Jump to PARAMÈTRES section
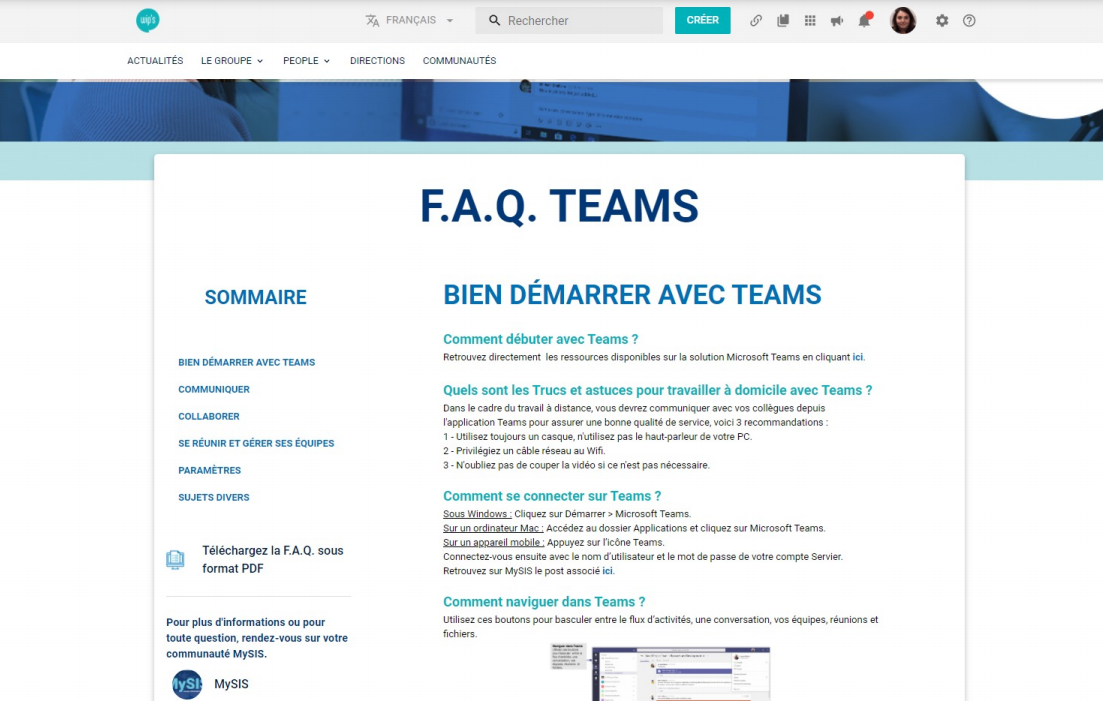 pyautogui.click(x=210, y=470)
